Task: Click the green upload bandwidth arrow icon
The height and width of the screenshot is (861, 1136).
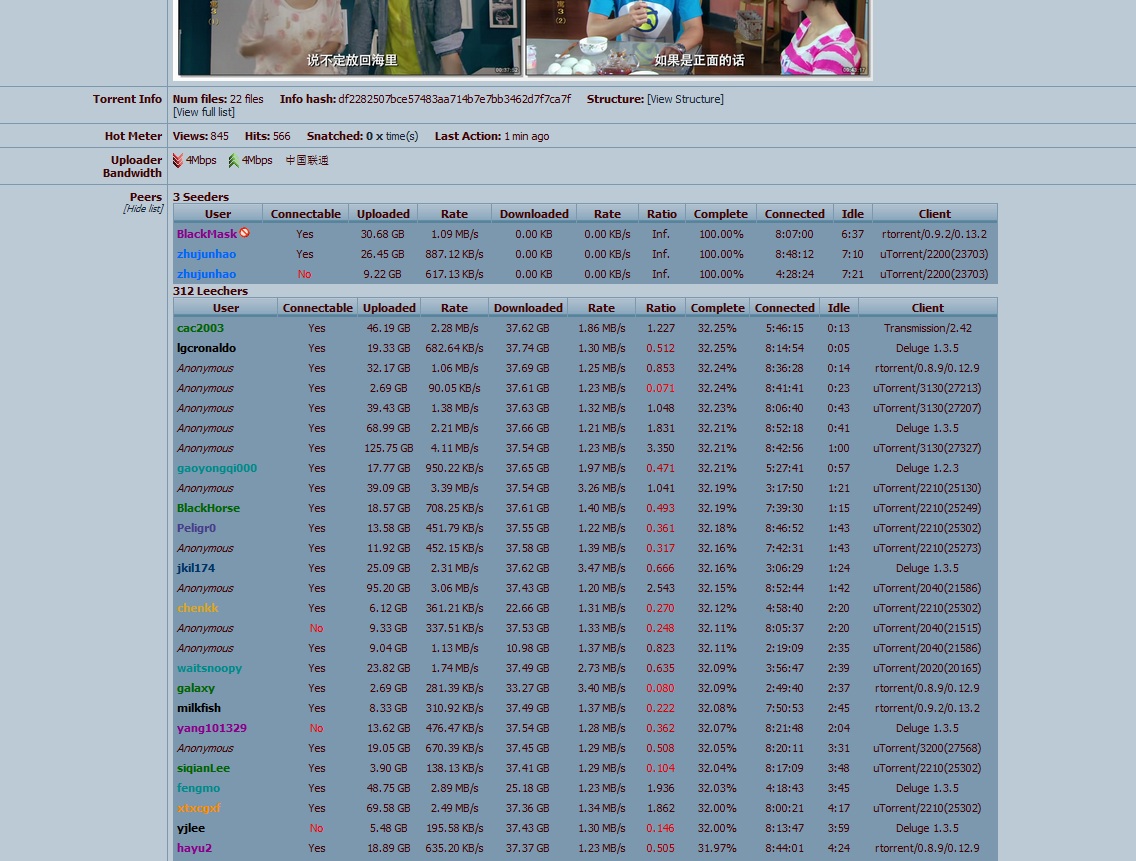Action: [x=233, y=160]
